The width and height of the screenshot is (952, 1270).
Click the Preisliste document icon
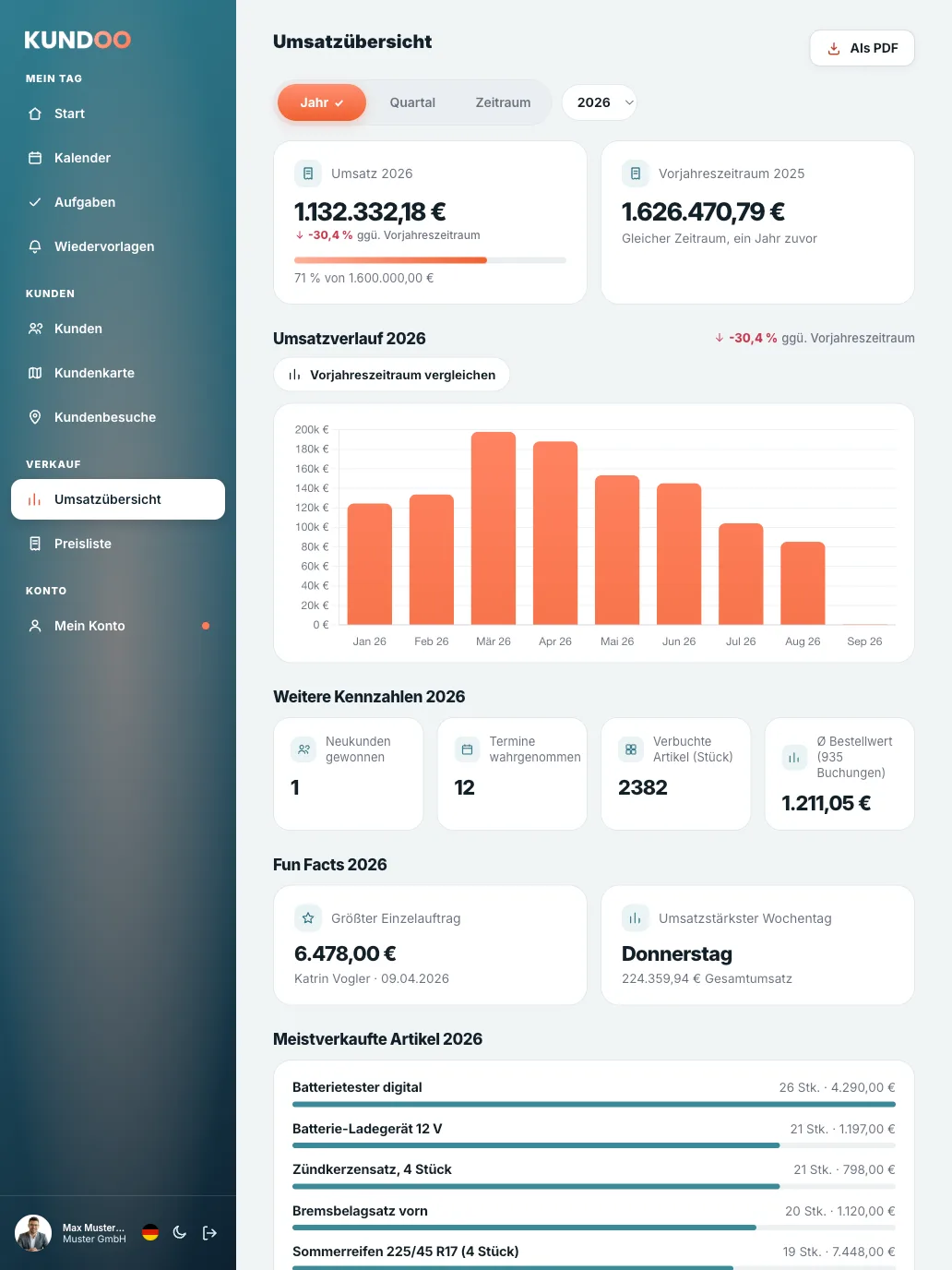(35, 544)
